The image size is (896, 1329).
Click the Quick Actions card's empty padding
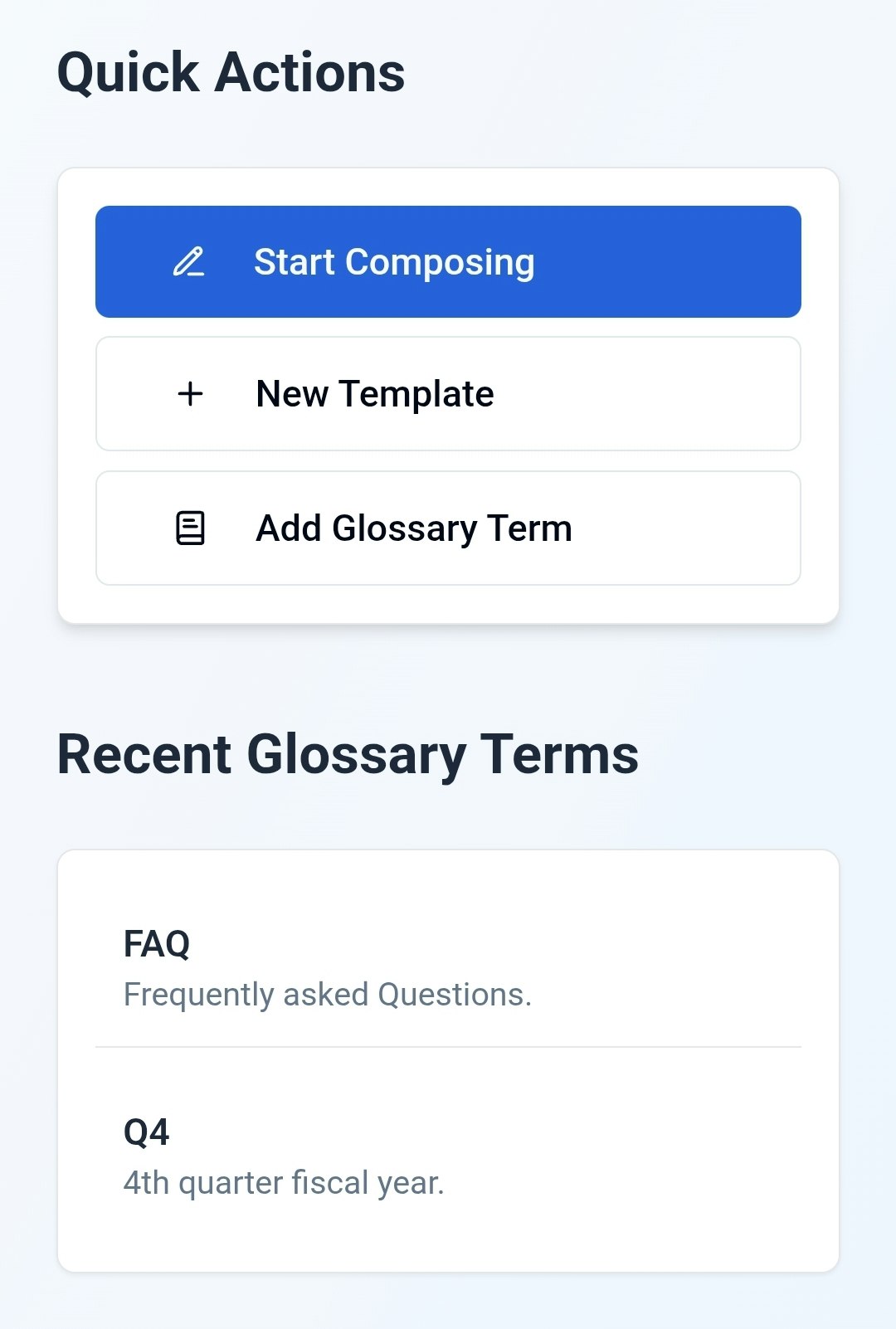click(448, 604)
